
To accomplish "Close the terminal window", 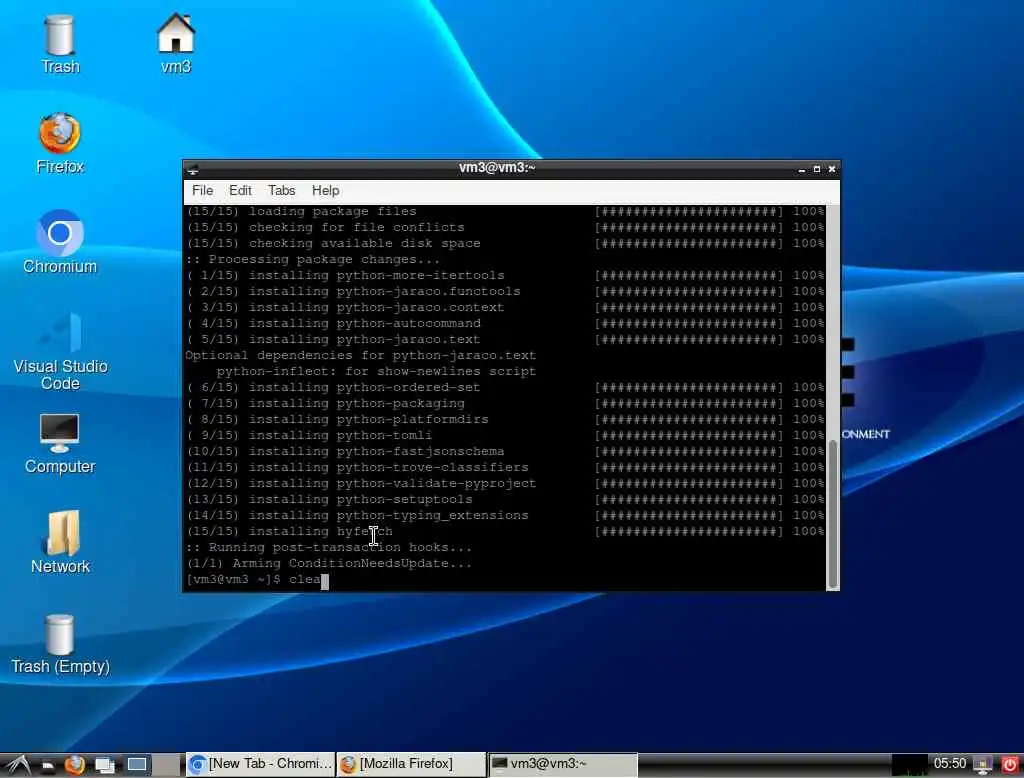I will 832,169.
